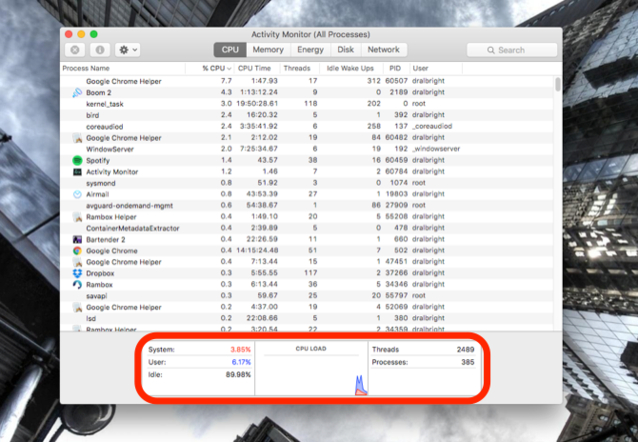Select the kernel_task process row
The width and height of the screenshot is (638, 442).
307,104
